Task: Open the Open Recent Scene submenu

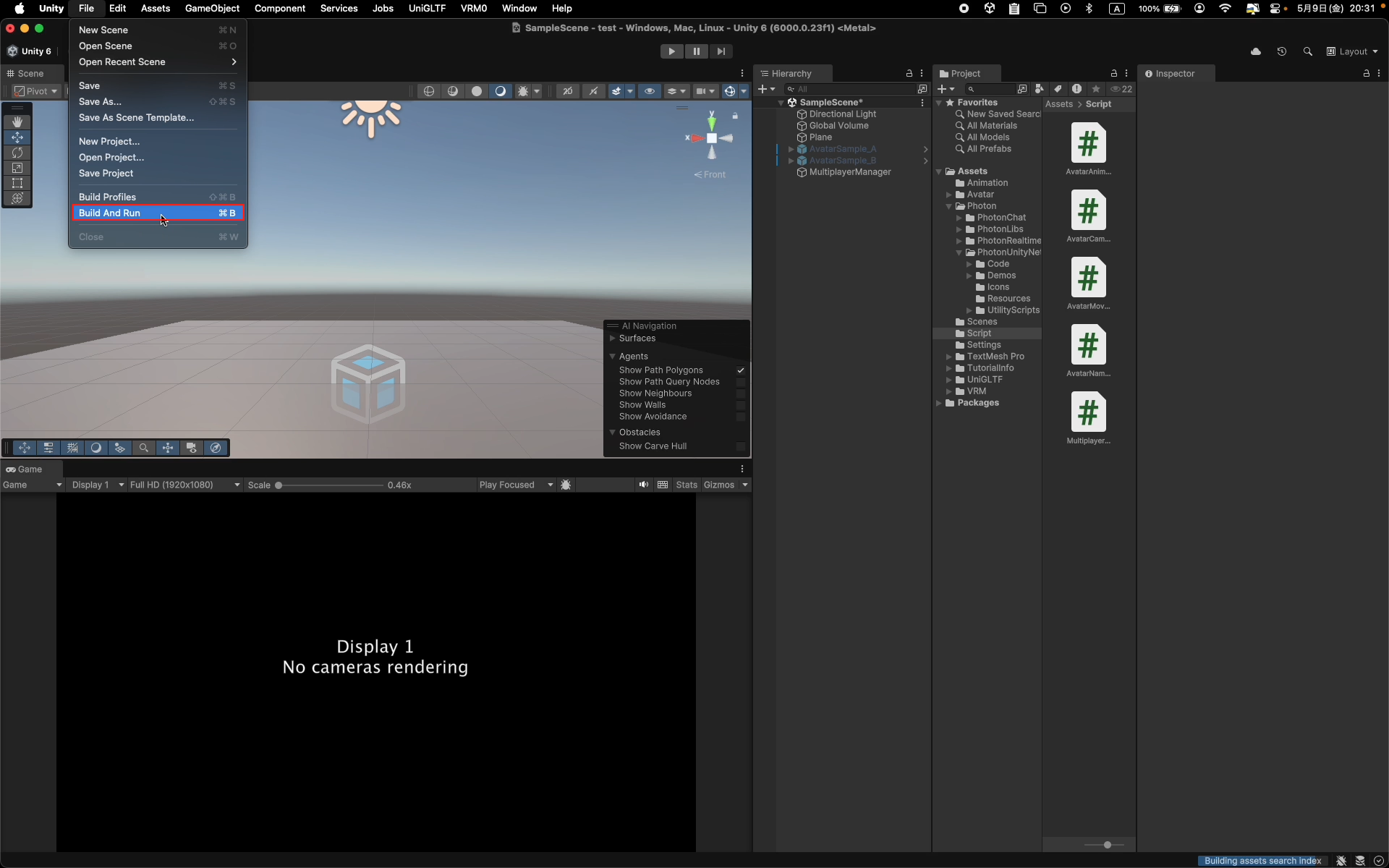Action: click(158, 62)
